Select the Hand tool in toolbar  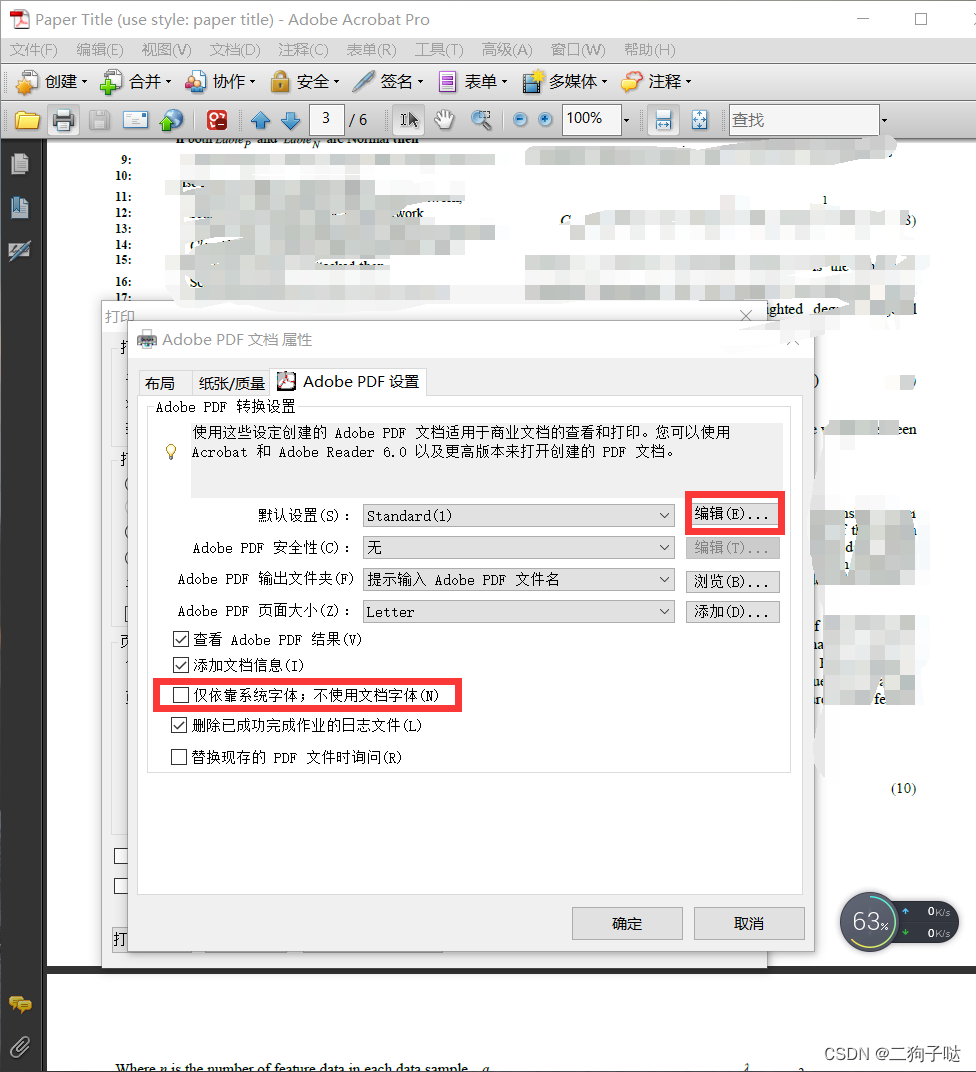[x=444, y=119]
